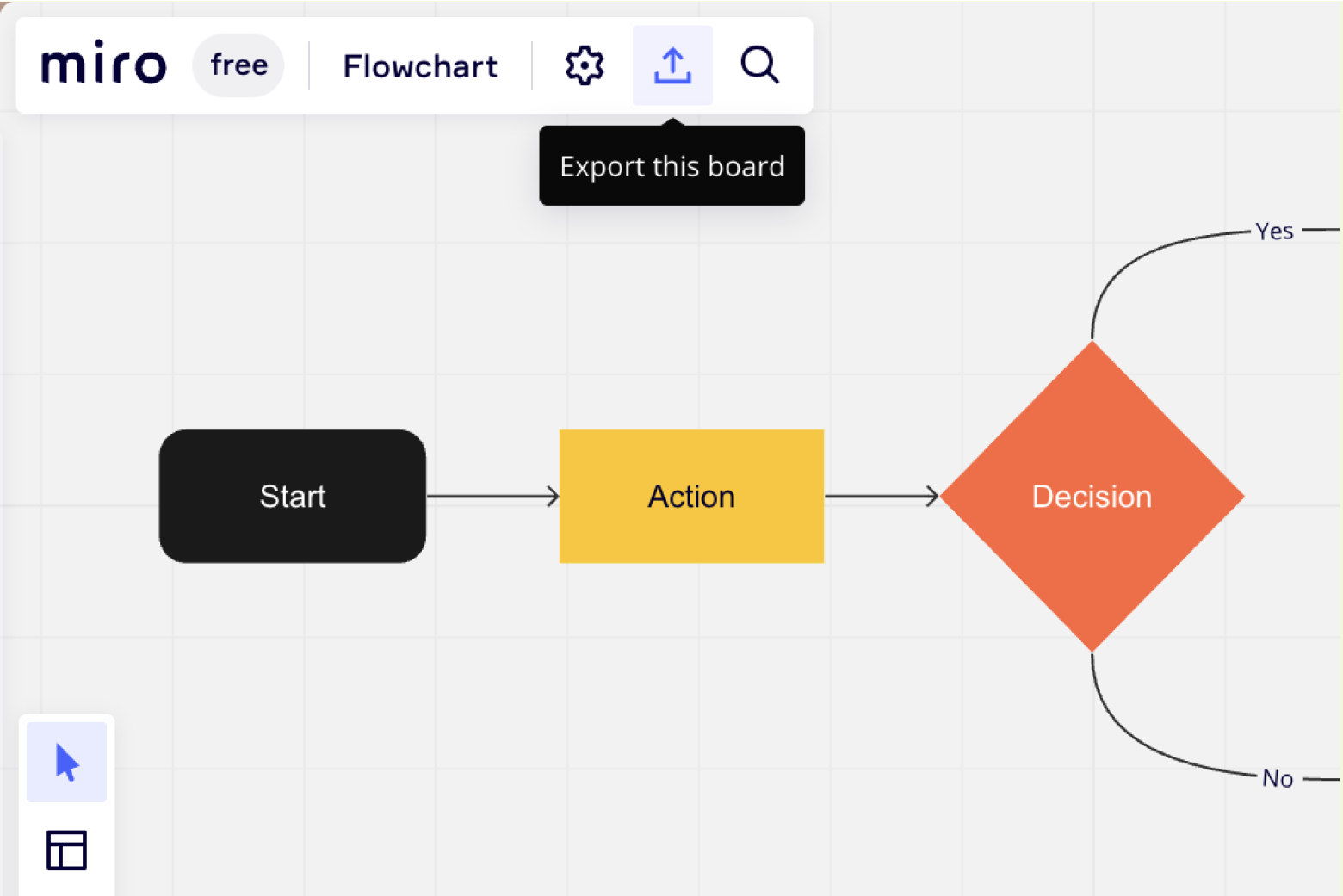Select the orange Decision diamond
The width and height of the screenshot is (1343, 896).
(x=1092, y=496)
